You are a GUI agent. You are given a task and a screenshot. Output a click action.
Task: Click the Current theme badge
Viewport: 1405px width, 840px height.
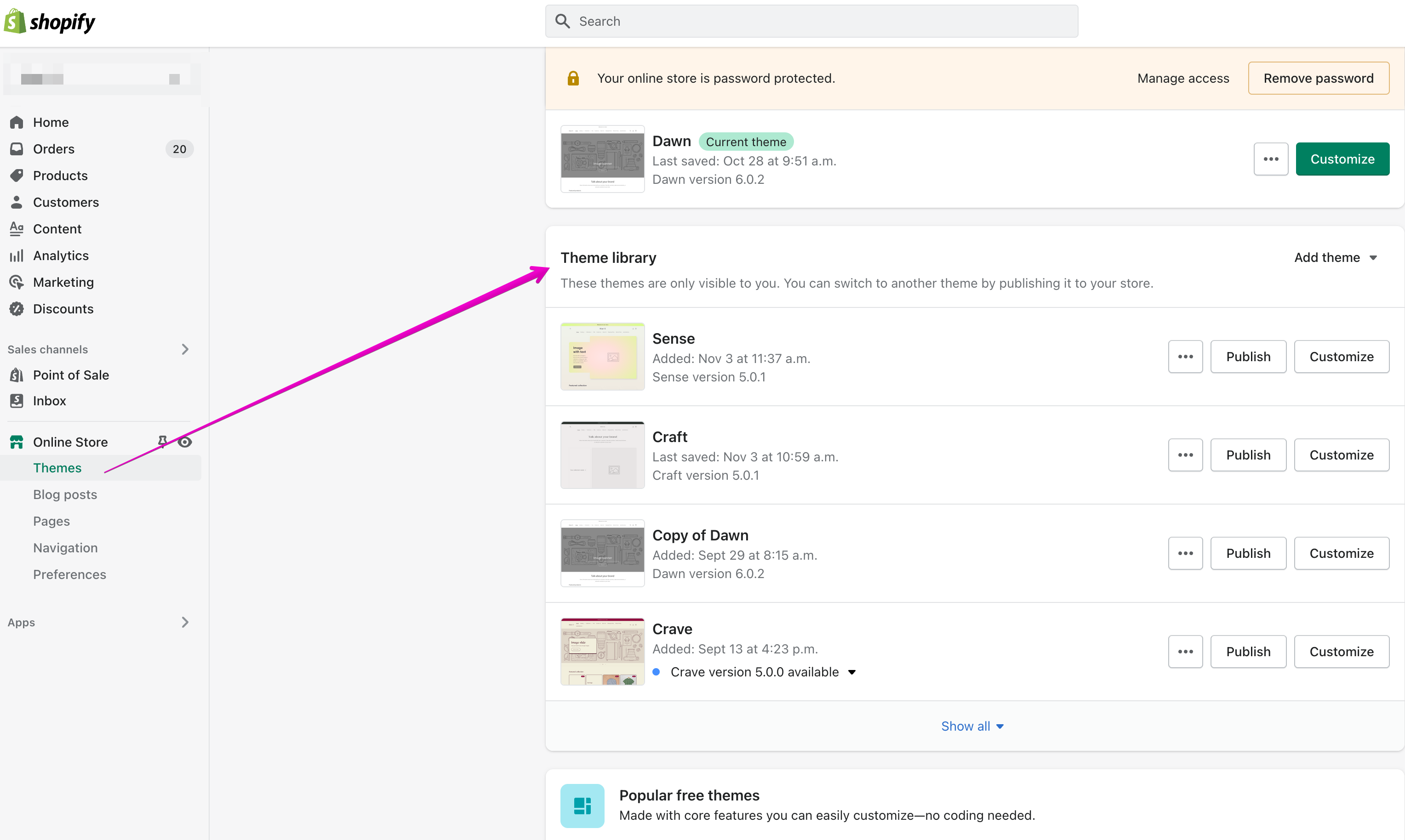tap(745, 142)
